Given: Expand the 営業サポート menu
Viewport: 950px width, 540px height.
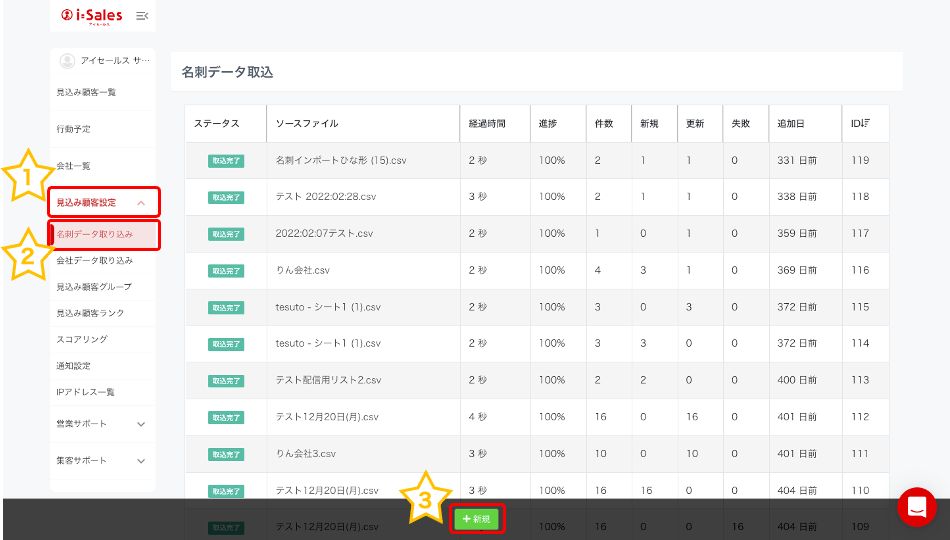Looking at the screenshot, I should click(x=141, y=424).
